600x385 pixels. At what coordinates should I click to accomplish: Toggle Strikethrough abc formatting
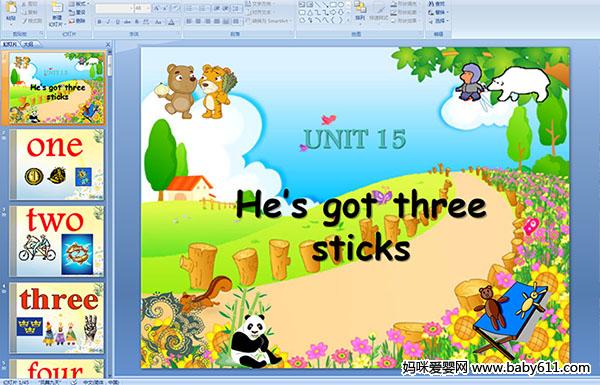[127, 22]
